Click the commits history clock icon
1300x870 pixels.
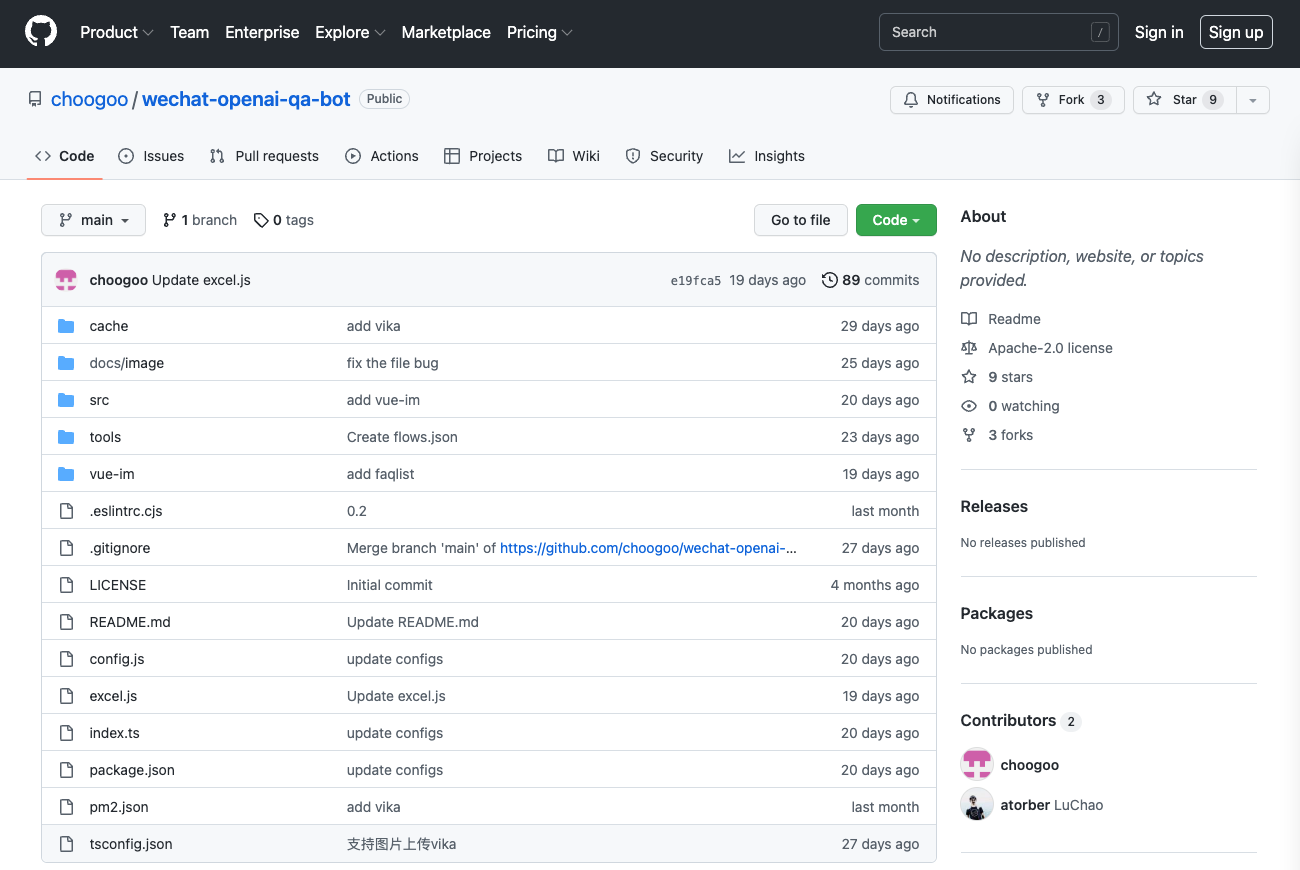pyautogui.click(x=829, y=280)
